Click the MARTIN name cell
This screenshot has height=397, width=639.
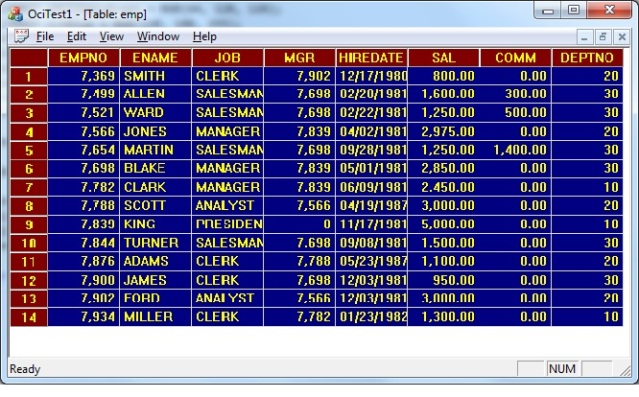155,150
